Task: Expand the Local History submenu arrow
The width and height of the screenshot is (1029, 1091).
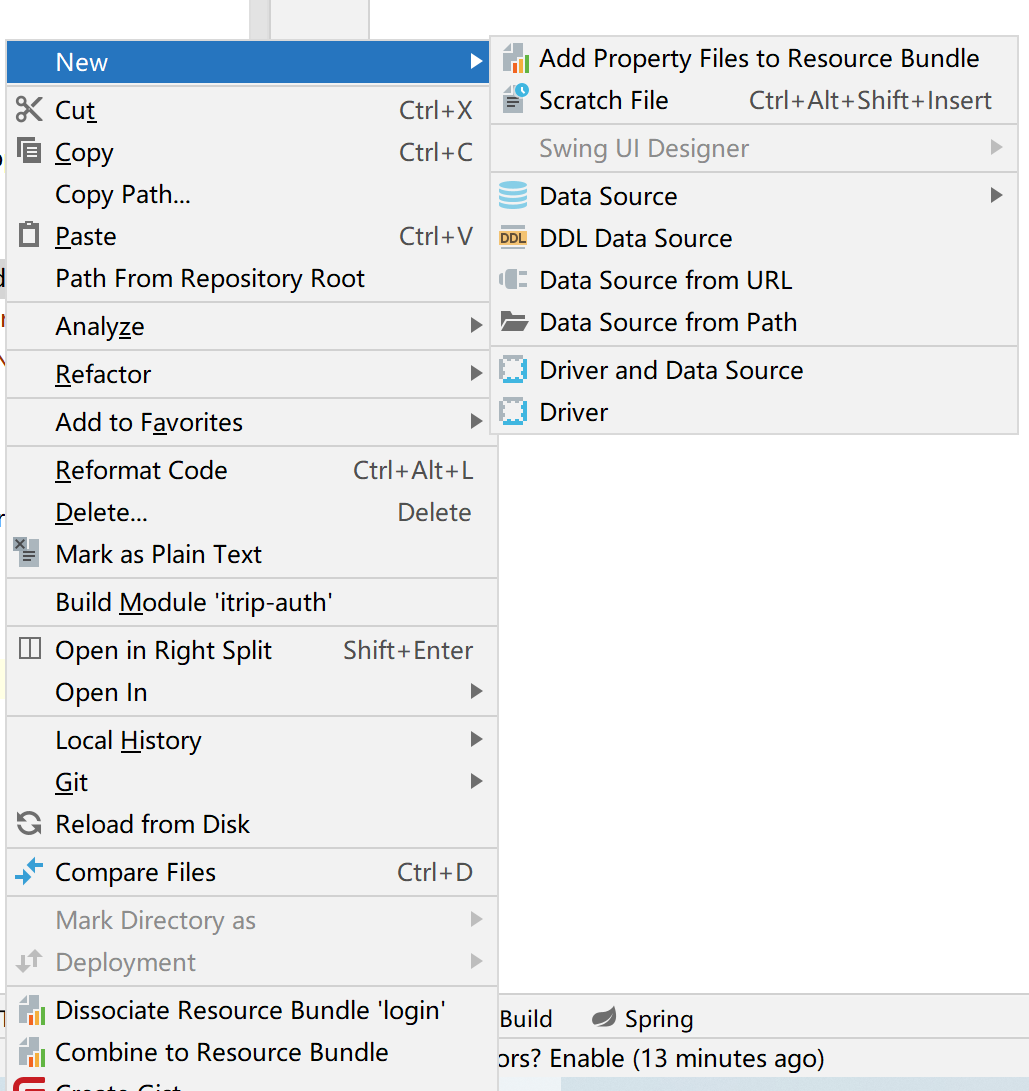Action: [x=477, y=740]
